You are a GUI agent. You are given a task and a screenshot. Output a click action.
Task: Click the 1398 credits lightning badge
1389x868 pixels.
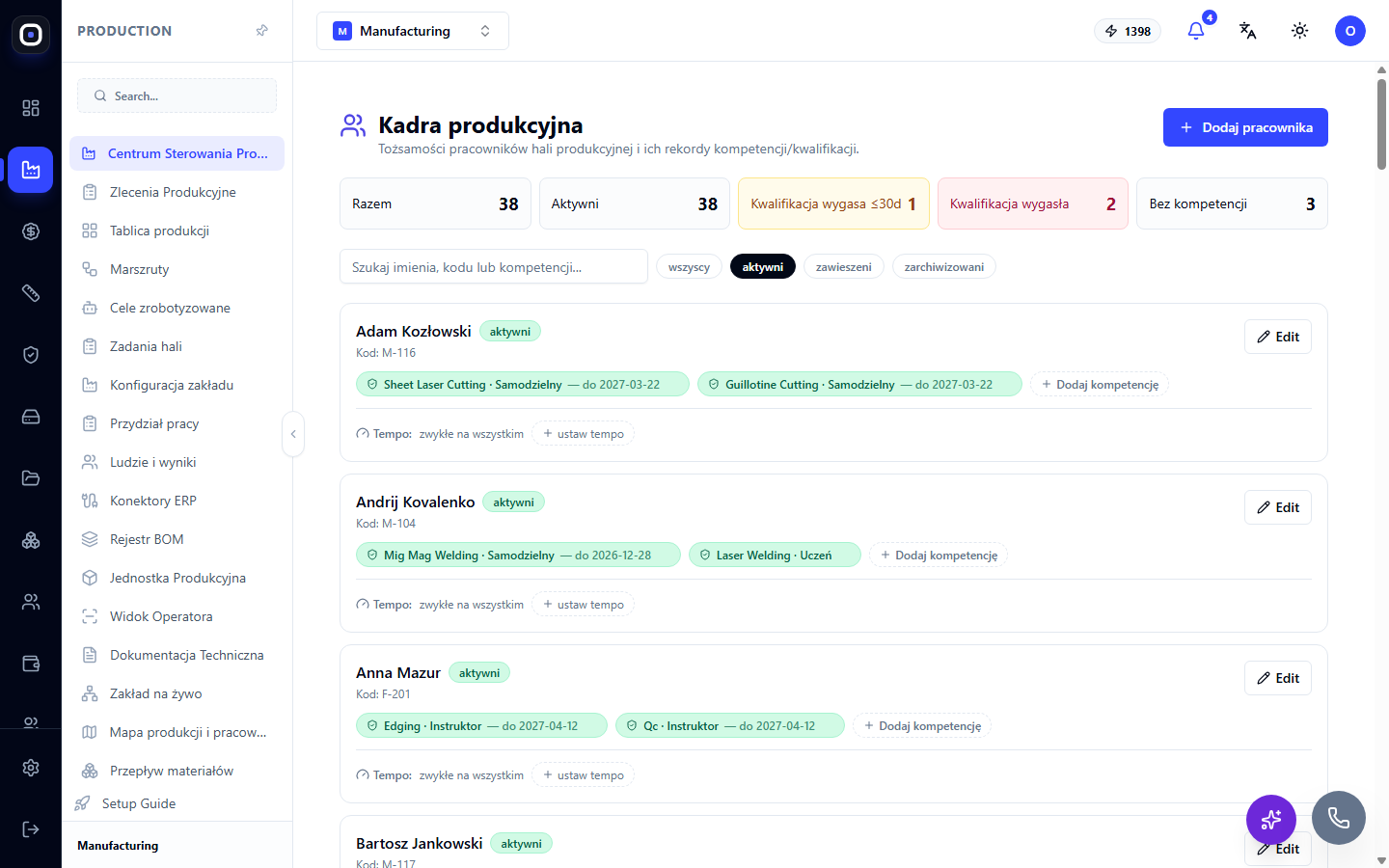[x=1128, y=31]
